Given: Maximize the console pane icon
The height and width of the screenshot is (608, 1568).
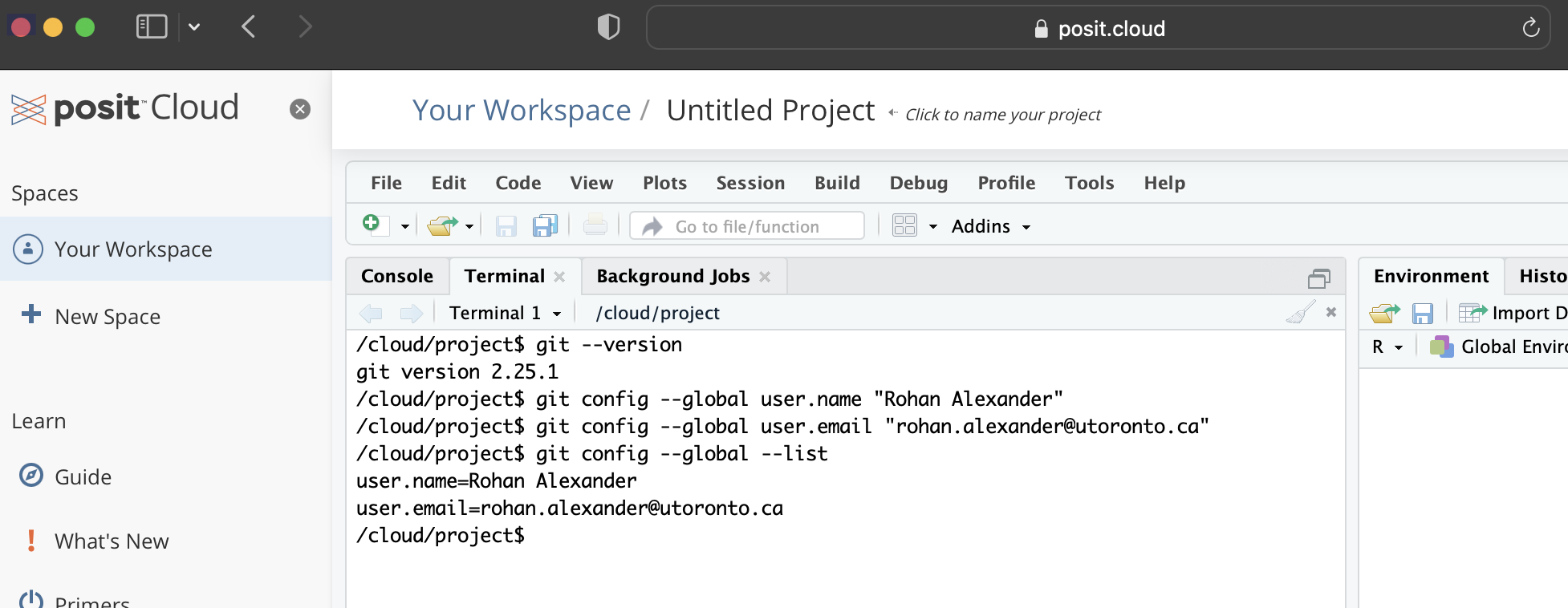Looking at the screenshot, I should point(1318,278).
